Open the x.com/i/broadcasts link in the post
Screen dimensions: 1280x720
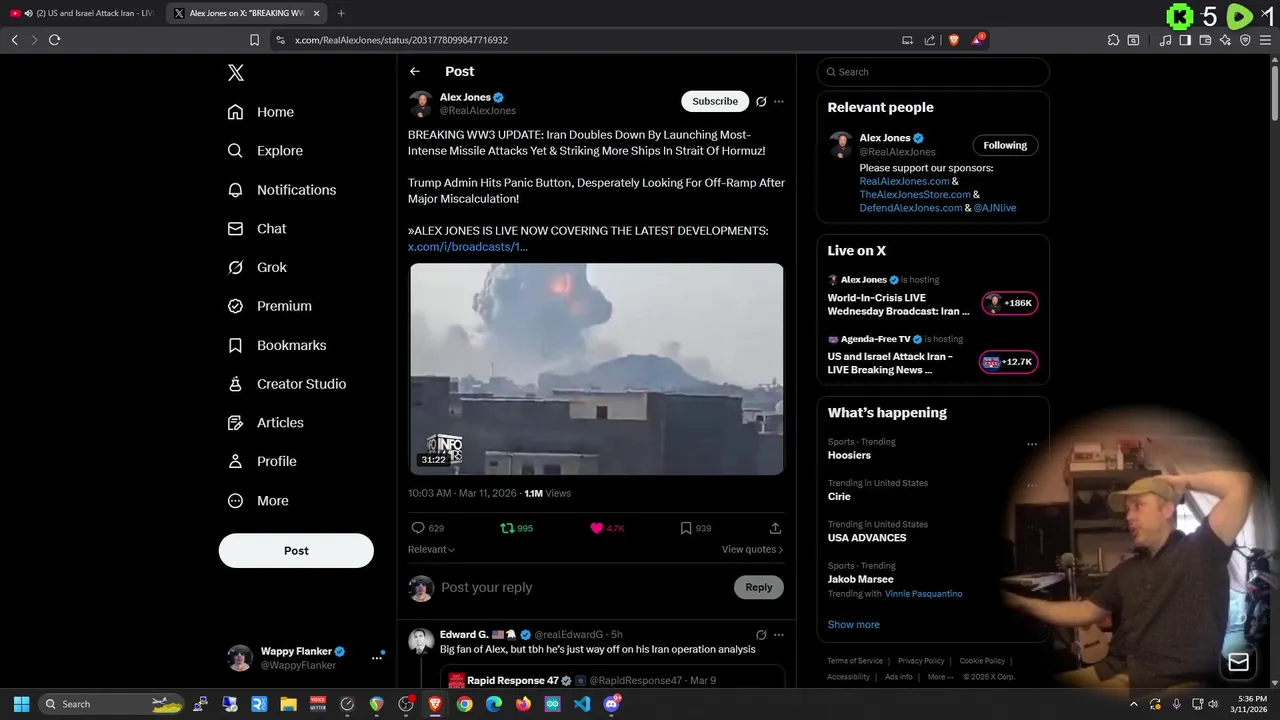tap(467, 247)
